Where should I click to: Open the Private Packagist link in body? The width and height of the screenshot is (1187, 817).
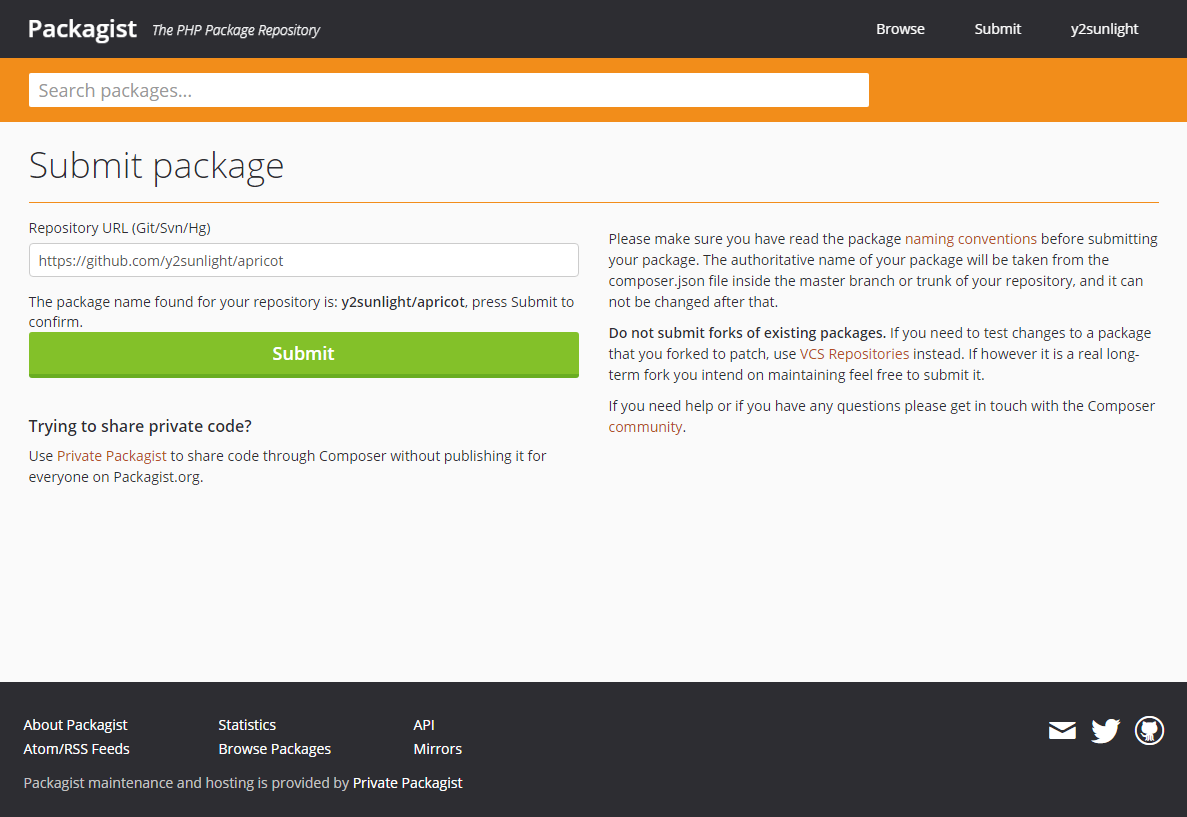tap(112, 456)
